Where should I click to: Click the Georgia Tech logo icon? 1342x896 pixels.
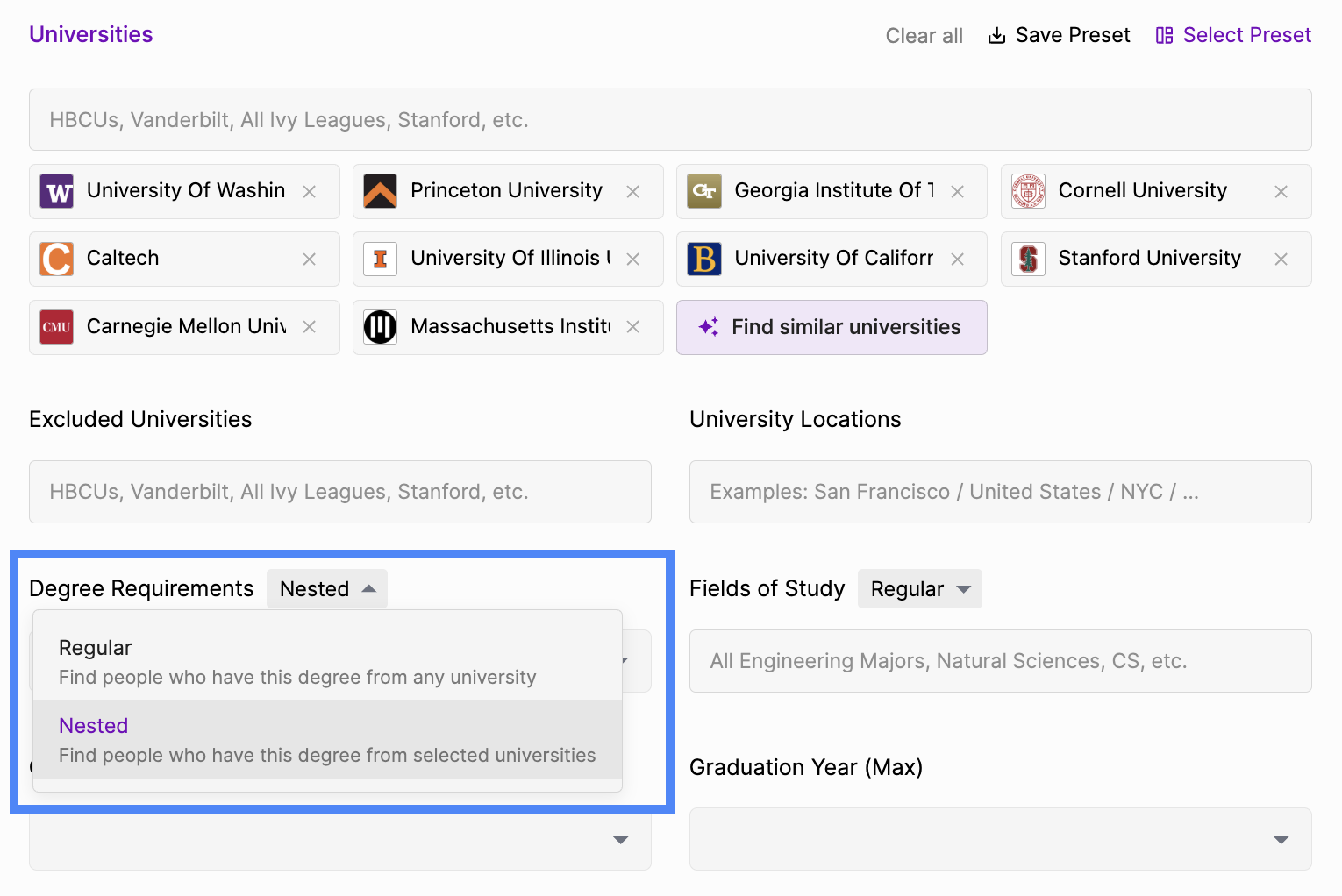[704, 191]
